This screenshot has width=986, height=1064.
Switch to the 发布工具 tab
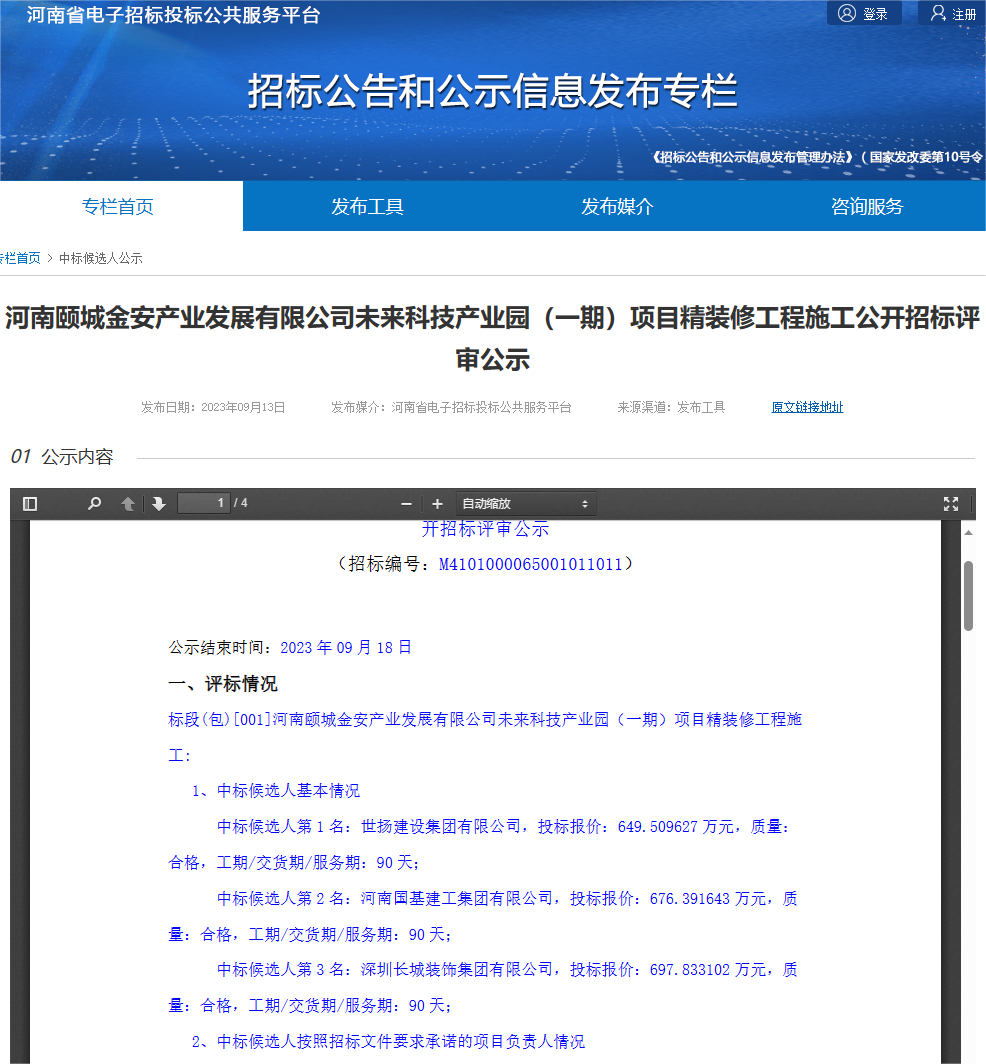click(x=367, y=206)
